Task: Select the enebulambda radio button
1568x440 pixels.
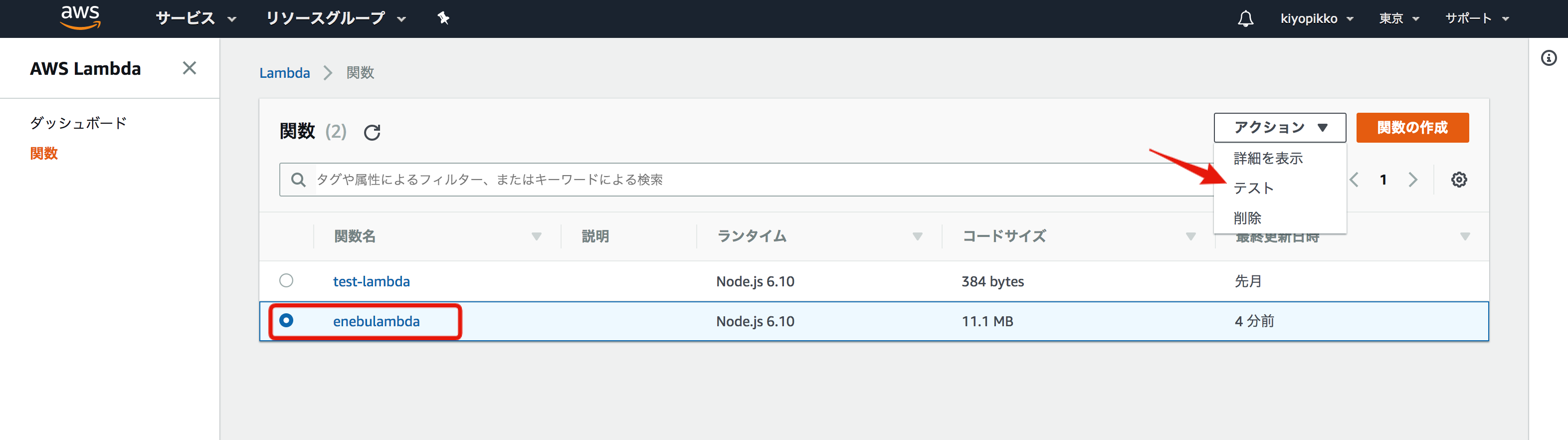Action: pos(286,320)
